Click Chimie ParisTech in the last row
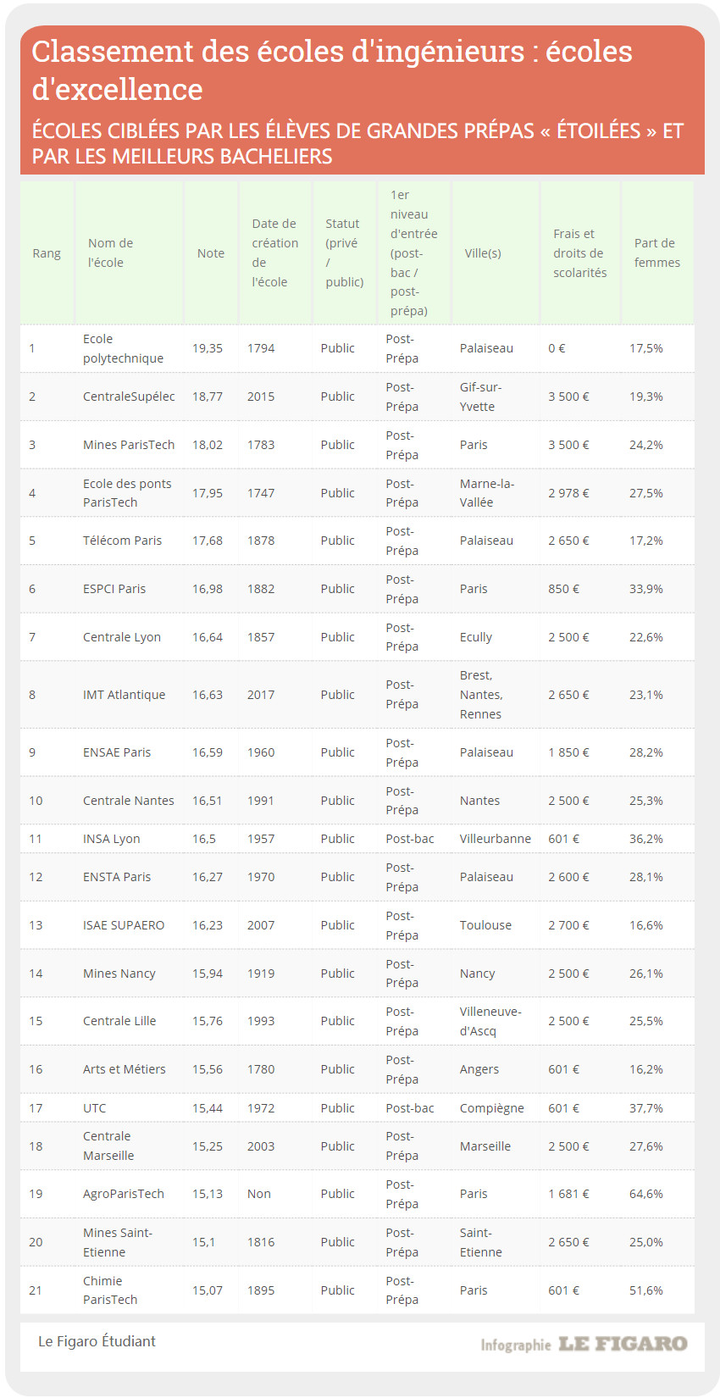720x1398 pixels. (x=110, y=1290)
